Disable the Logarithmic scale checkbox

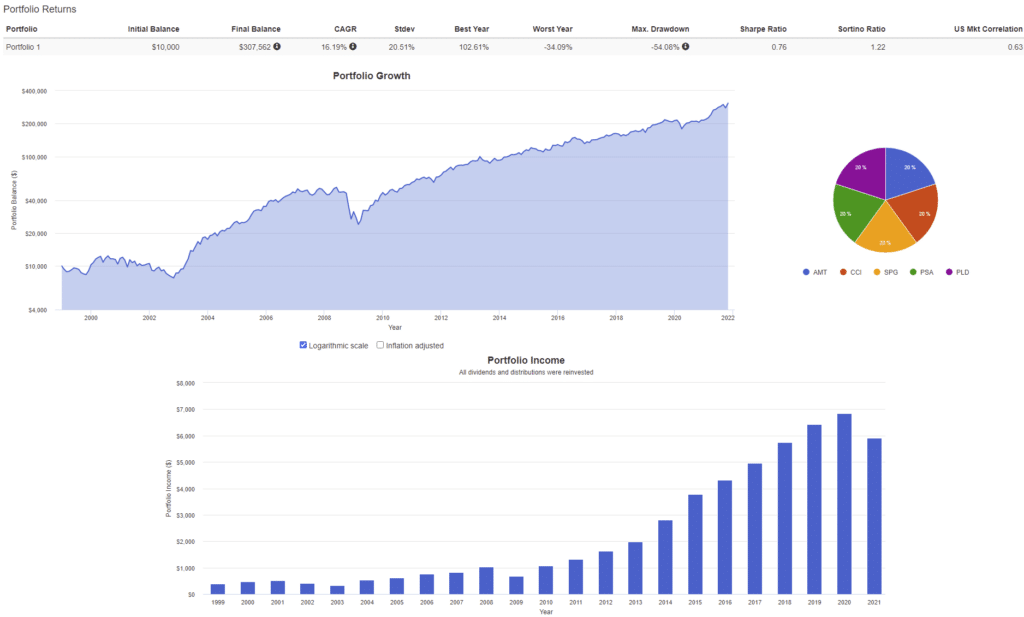click(x=304, y=345)
